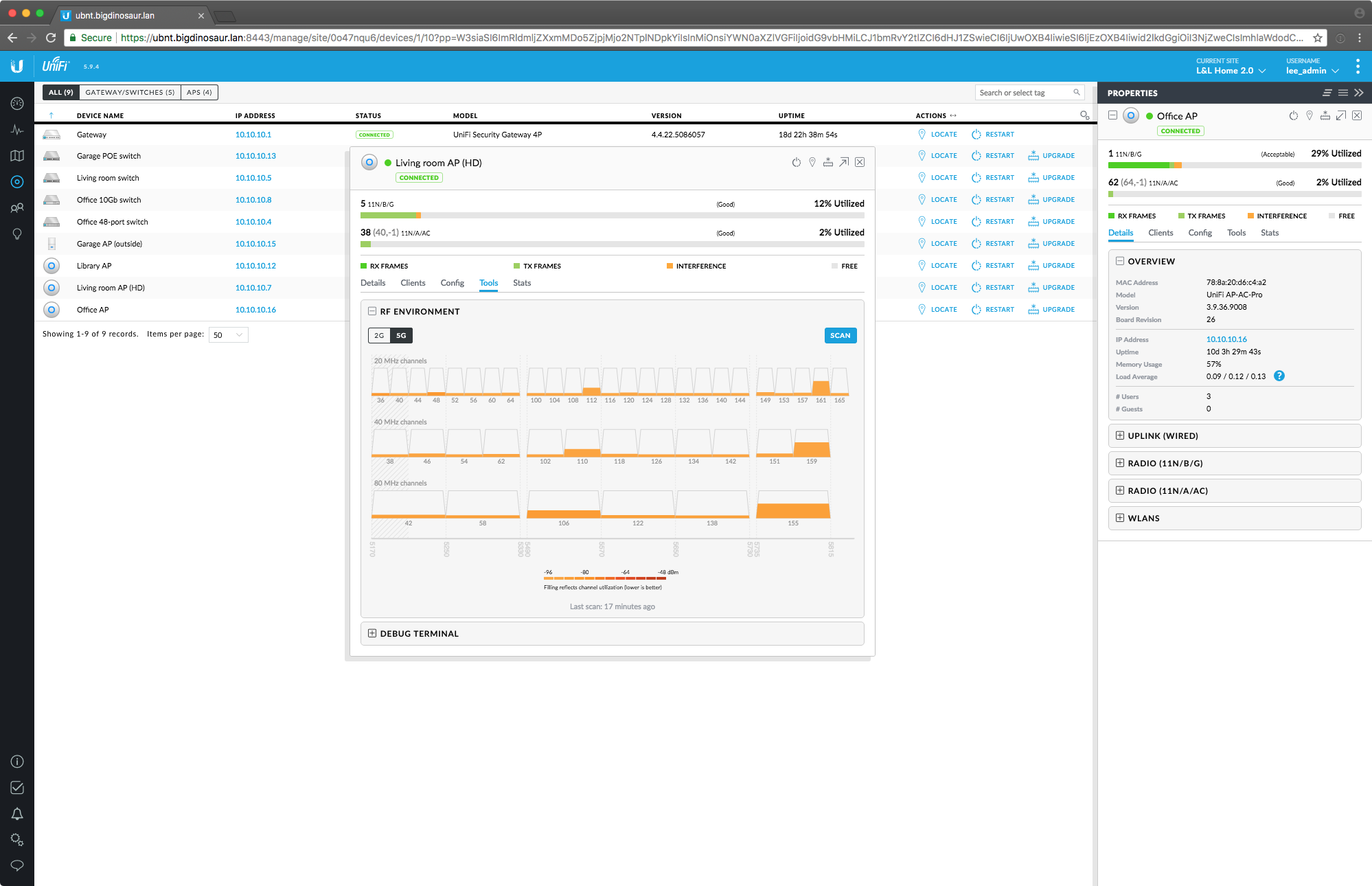
Task: Collapse the RF Environment section
Action: [x=372, y=311]
